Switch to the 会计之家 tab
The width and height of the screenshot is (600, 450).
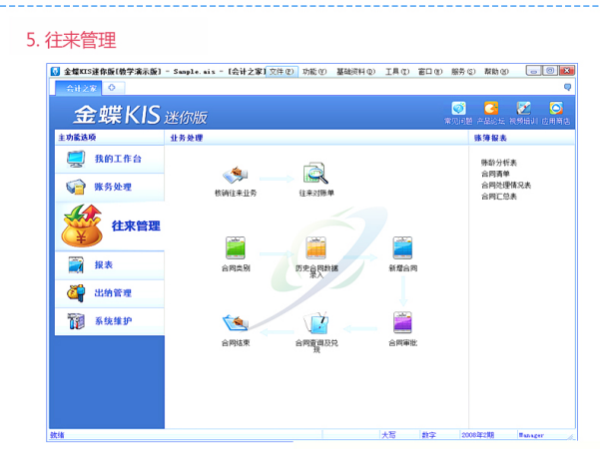tap(79, 88)
